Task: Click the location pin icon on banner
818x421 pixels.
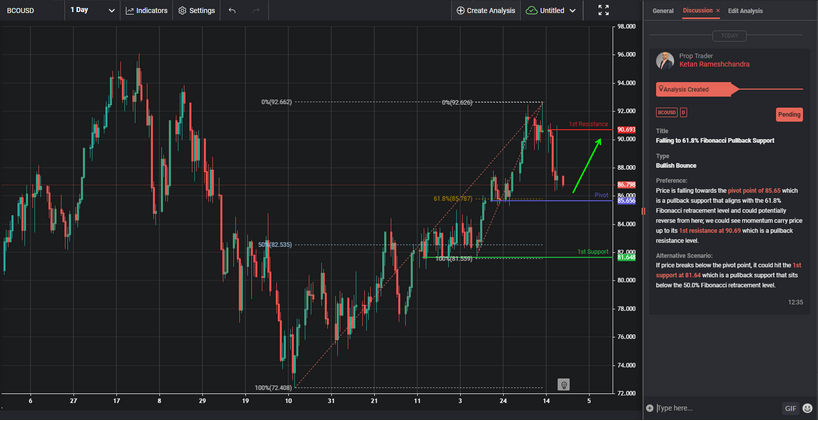Action: point(661,89)
